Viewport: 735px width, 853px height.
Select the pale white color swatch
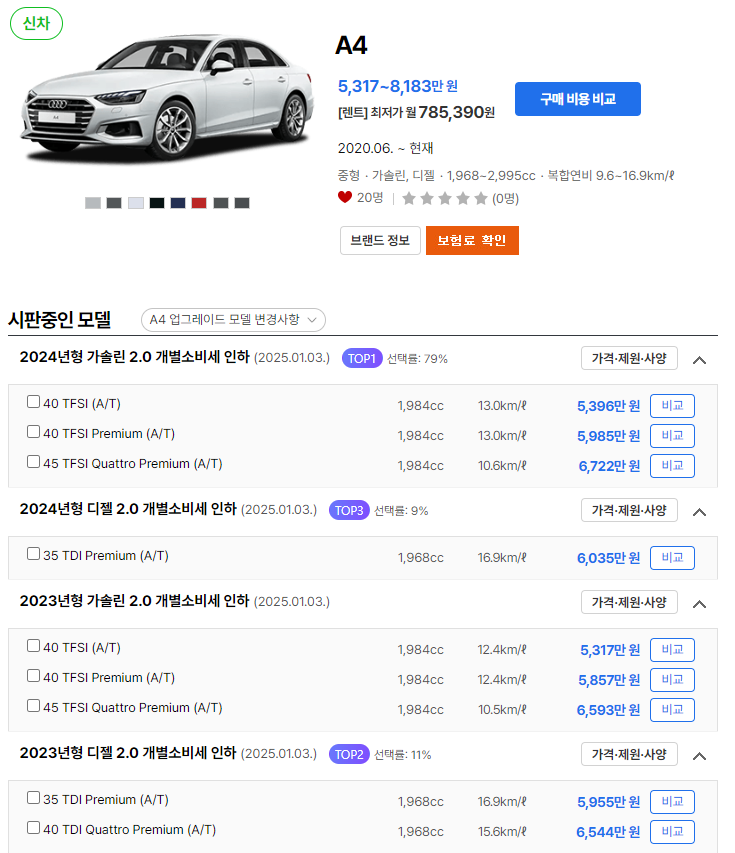pyautogui.click(x=136, y=203)
